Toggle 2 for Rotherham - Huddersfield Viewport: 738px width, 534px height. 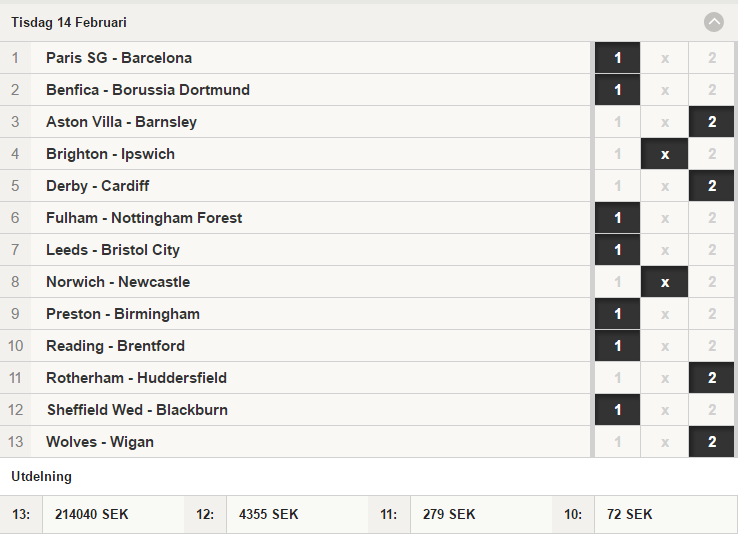tap(711, 378)
